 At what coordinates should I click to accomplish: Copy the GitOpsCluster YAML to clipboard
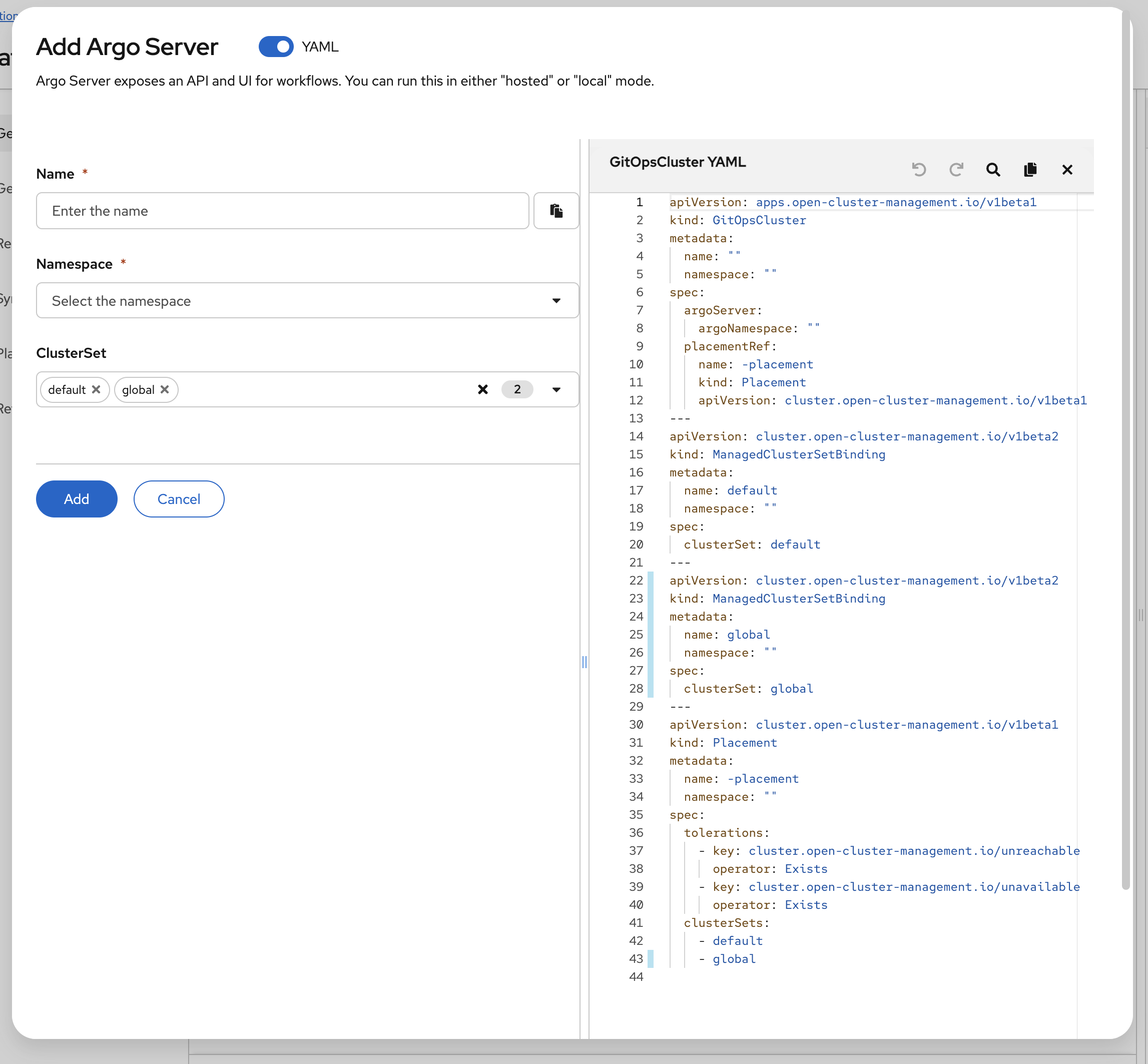click(1030, 169)
